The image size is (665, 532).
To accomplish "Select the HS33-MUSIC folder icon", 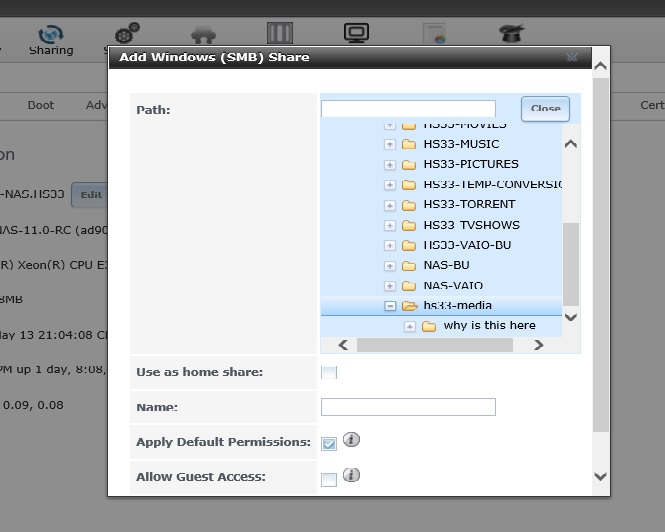I will point(409,144).
